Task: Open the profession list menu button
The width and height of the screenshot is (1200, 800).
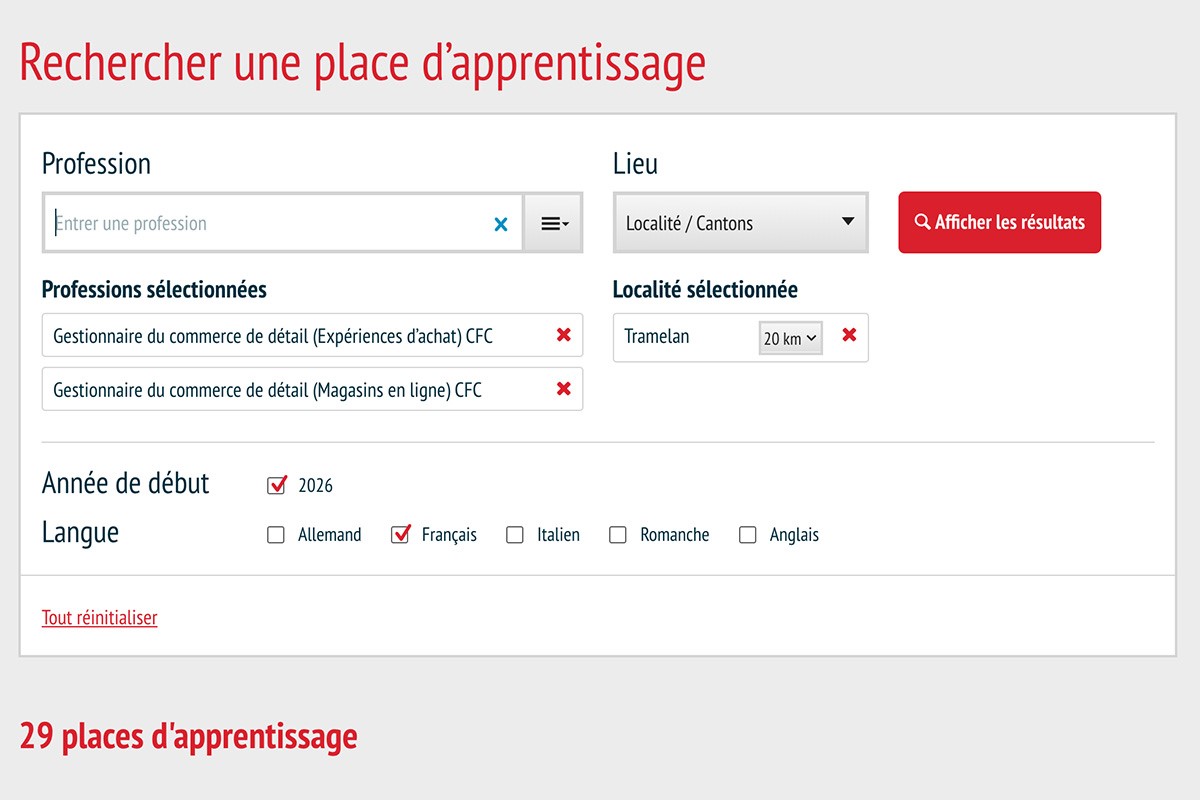Action: 554,224
